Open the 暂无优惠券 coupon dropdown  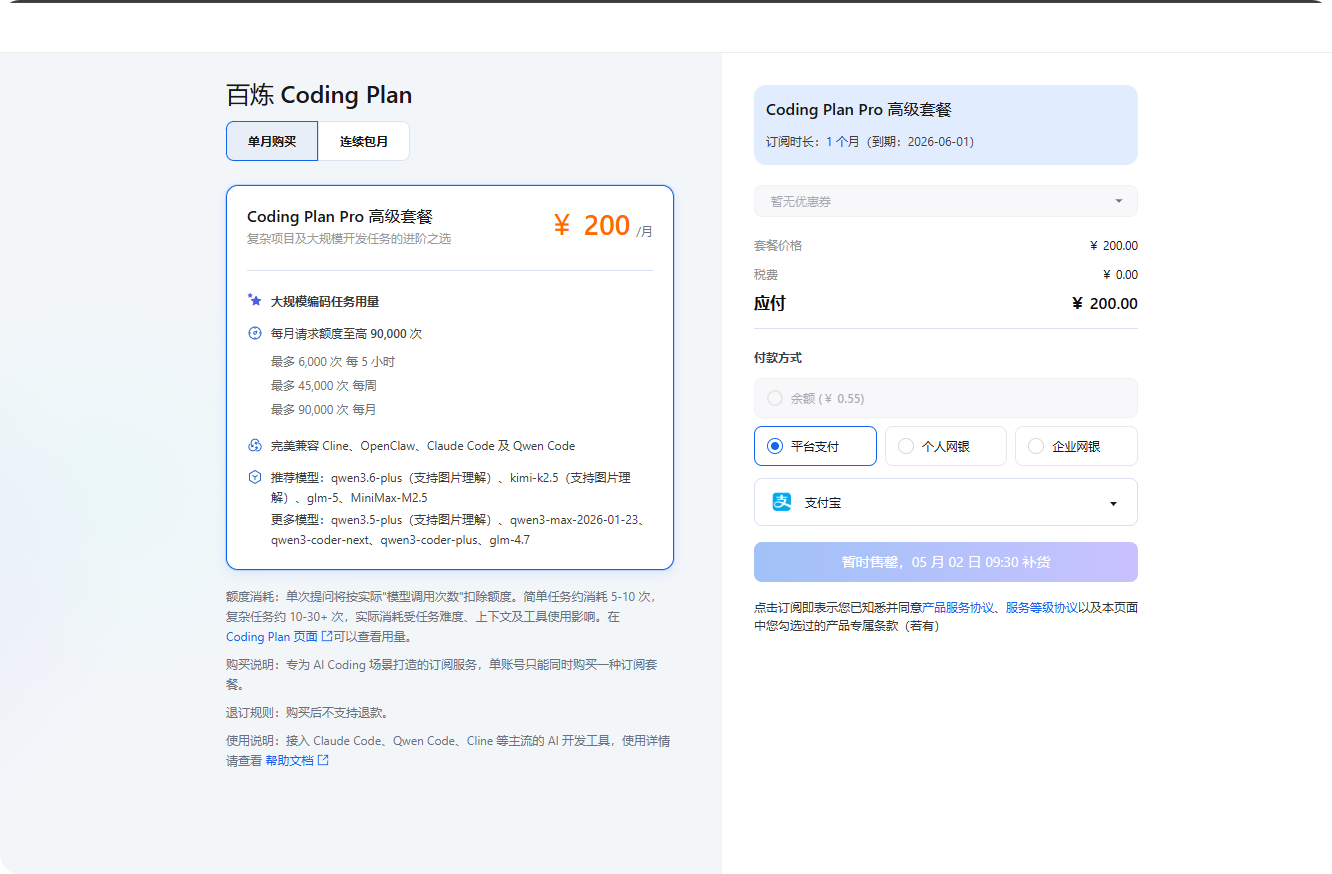point(946,201)
